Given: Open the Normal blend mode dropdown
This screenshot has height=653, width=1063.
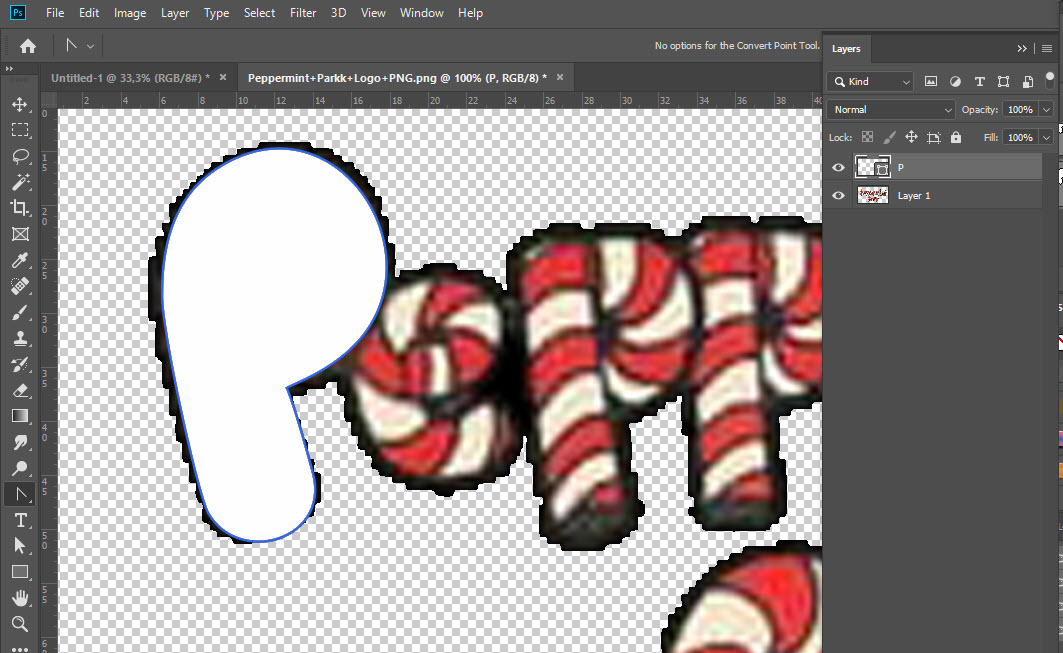Looking at the screenshot, I should (x=891, y=109).
